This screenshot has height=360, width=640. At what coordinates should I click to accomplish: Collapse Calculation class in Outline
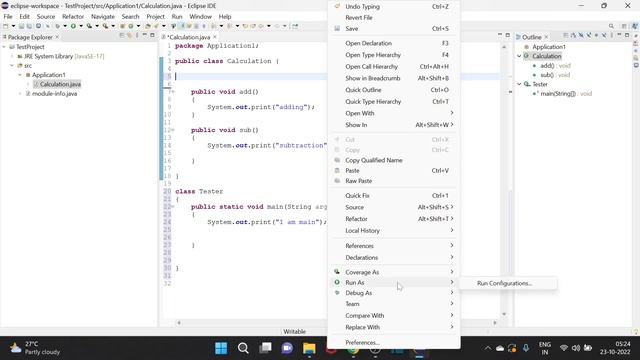point(519,56)
